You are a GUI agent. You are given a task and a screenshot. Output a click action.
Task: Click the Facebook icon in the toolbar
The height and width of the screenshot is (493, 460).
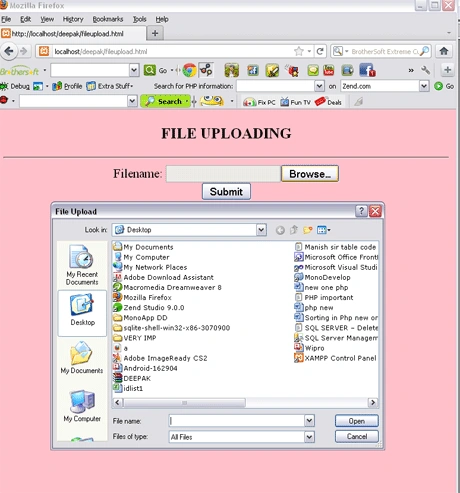click(367, 70)
